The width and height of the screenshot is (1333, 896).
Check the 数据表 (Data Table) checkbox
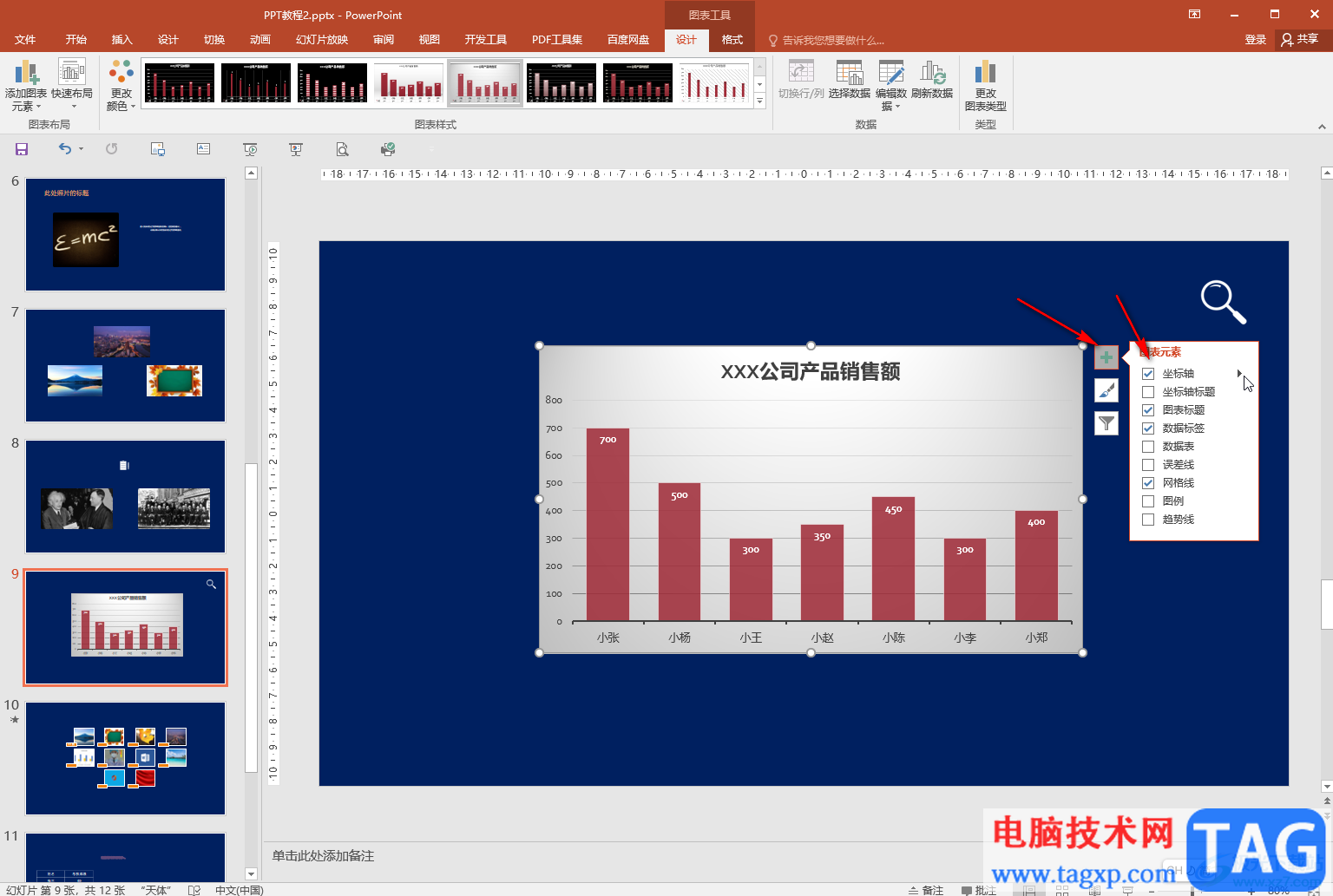(1148, 447)
